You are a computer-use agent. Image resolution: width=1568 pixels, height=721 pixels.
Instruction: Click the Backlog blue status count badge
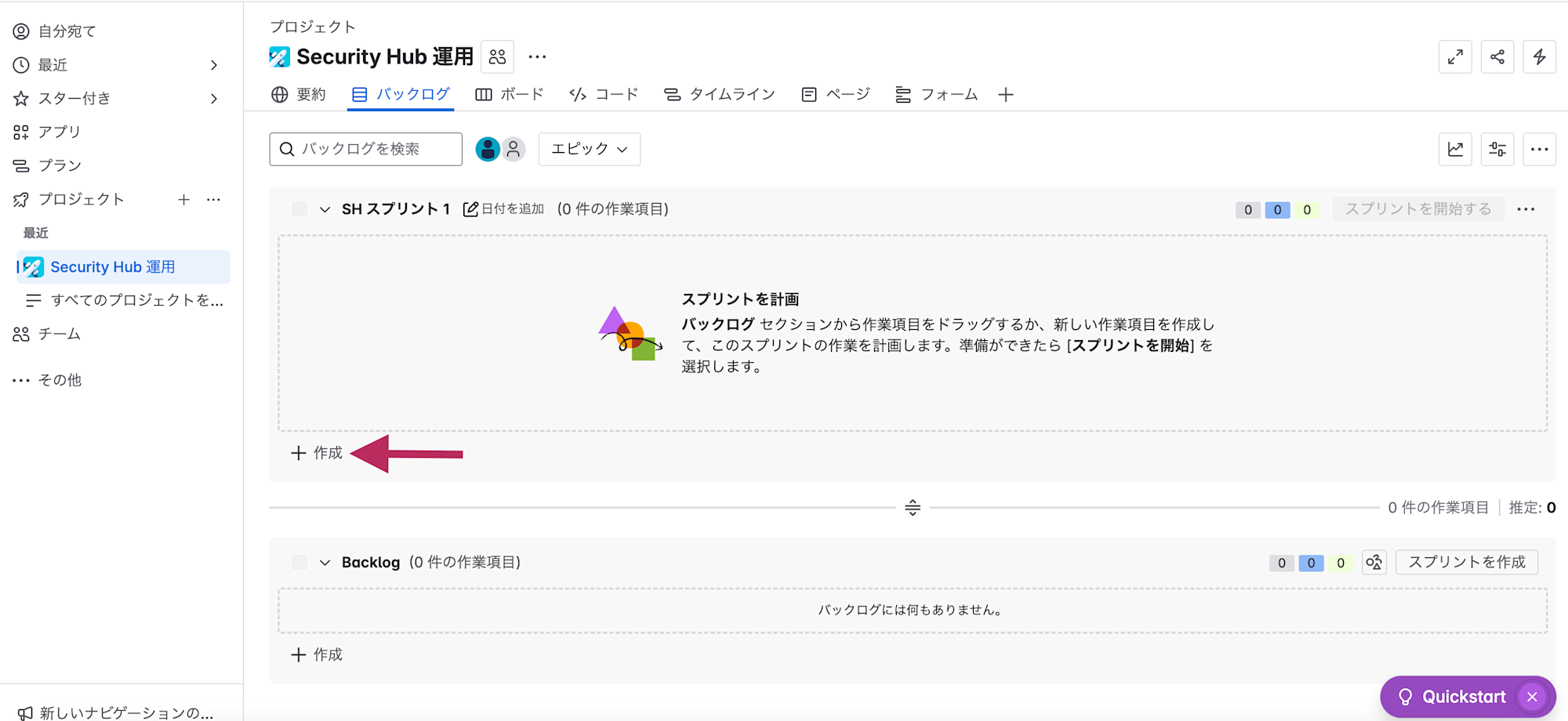1311,563
